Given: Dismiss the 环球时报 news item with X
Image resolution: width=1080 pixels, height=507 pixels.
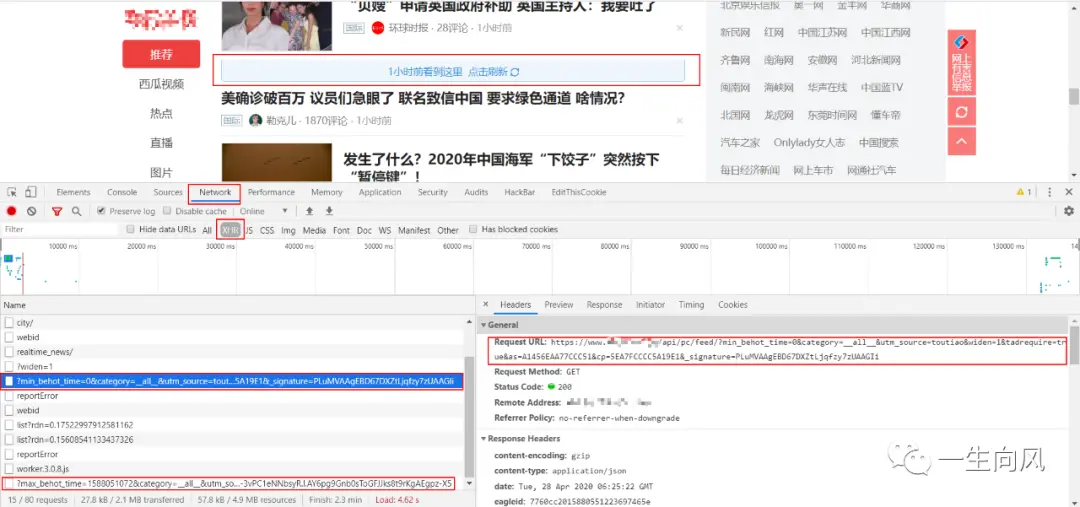Looking at the screenshot, I should [x=680, y=28].
